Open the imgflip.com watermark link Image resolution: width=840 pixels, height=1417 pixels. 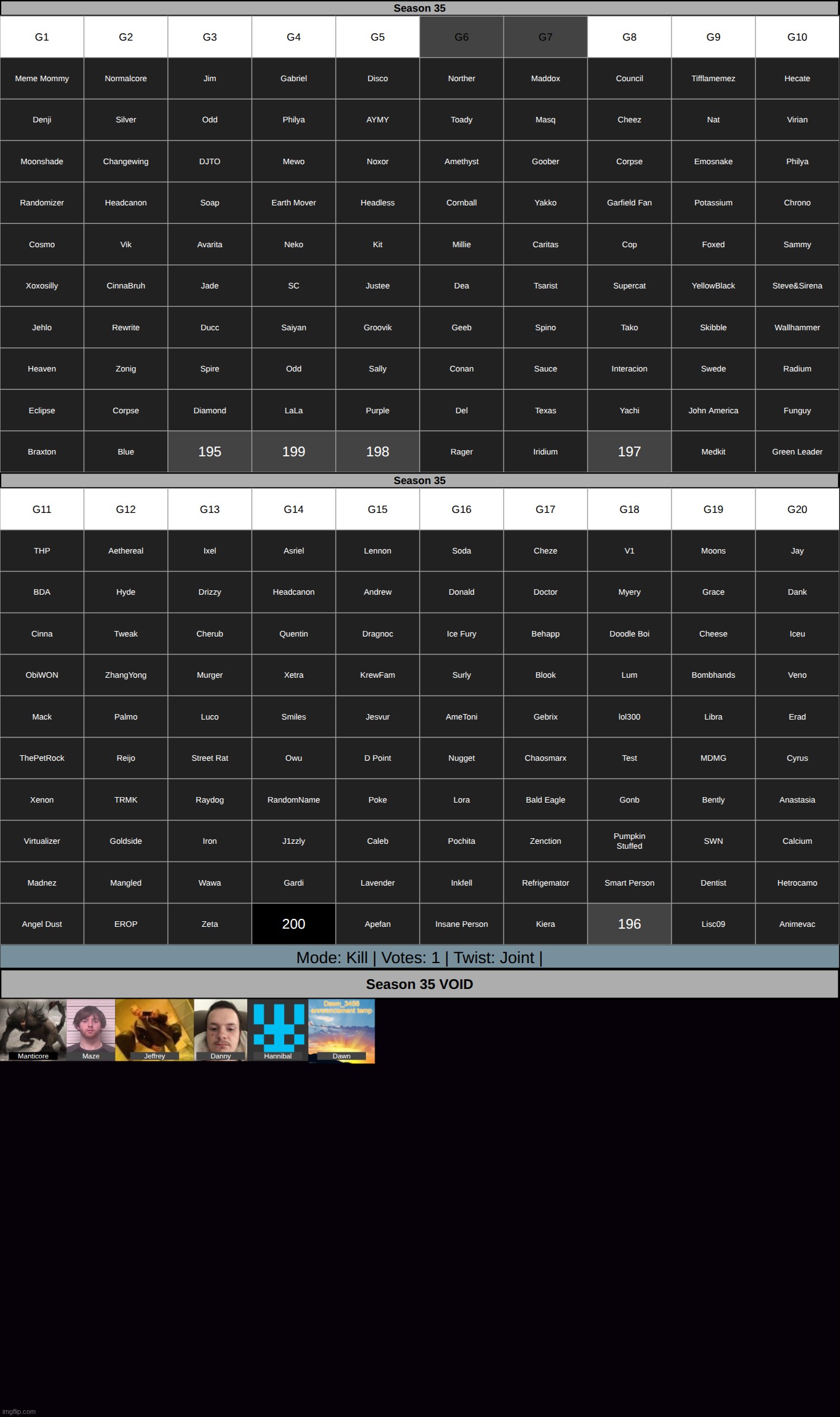[19, 1411]
